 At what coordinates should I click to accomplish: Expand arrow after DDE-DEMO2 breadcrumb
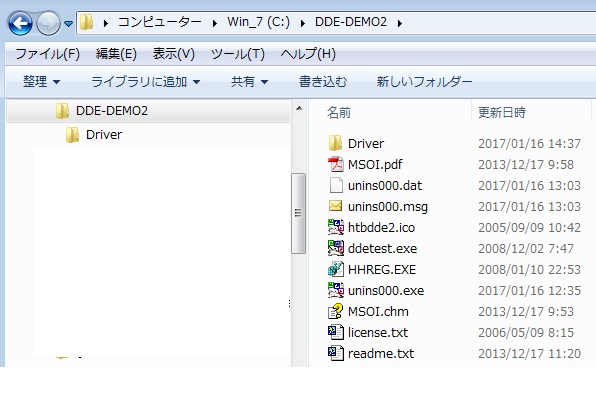point(399,24)
